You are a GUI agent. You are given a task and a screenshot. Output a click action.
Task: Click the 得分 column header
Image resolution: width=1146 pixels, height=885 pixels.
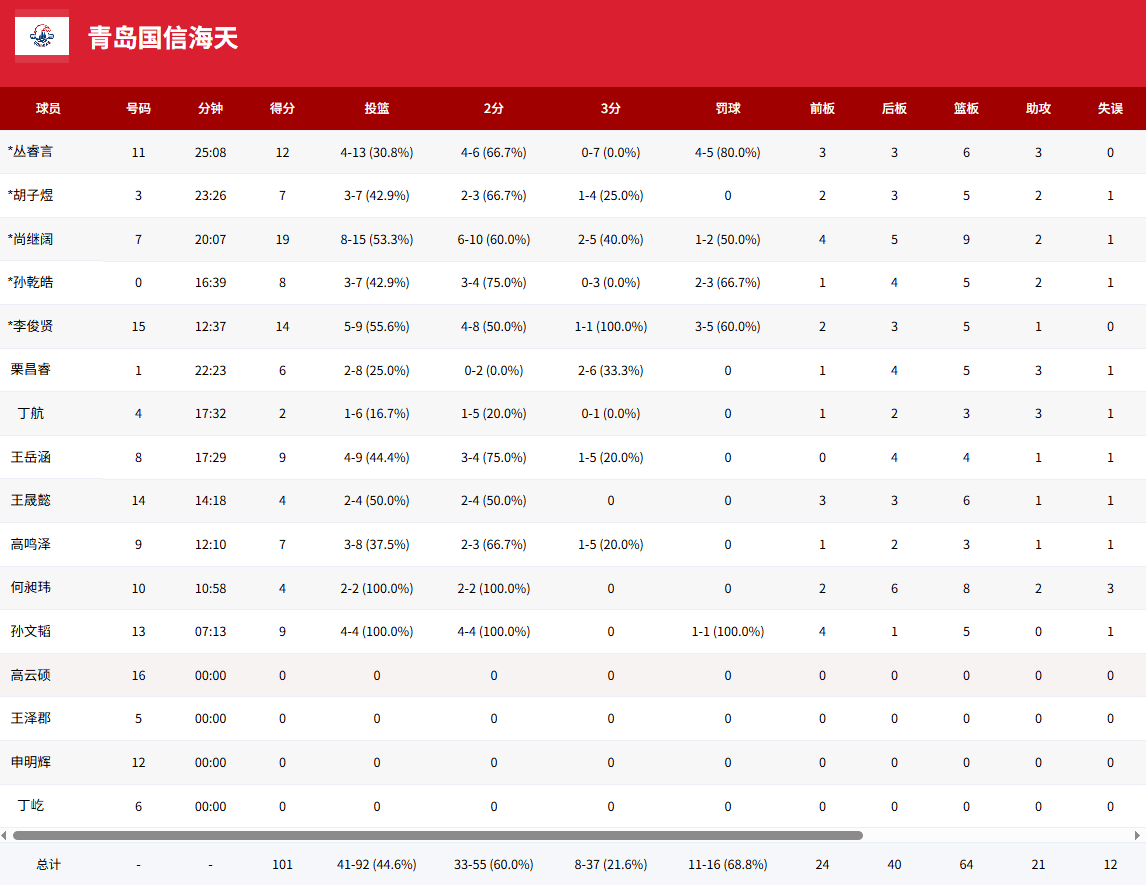tap(282, 108)
